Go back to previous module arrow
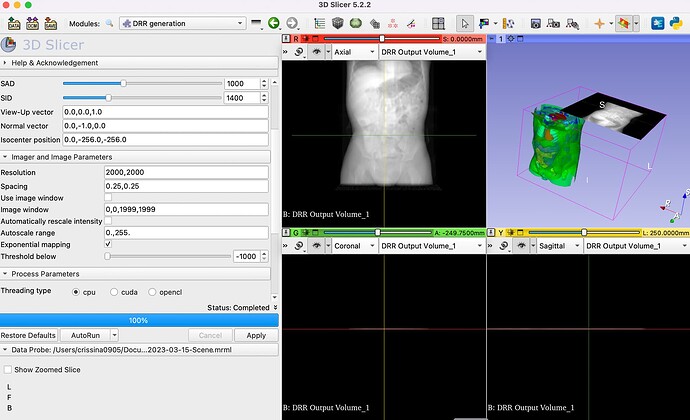This screenshot has width=690, height=420. (x=273, y=22)
